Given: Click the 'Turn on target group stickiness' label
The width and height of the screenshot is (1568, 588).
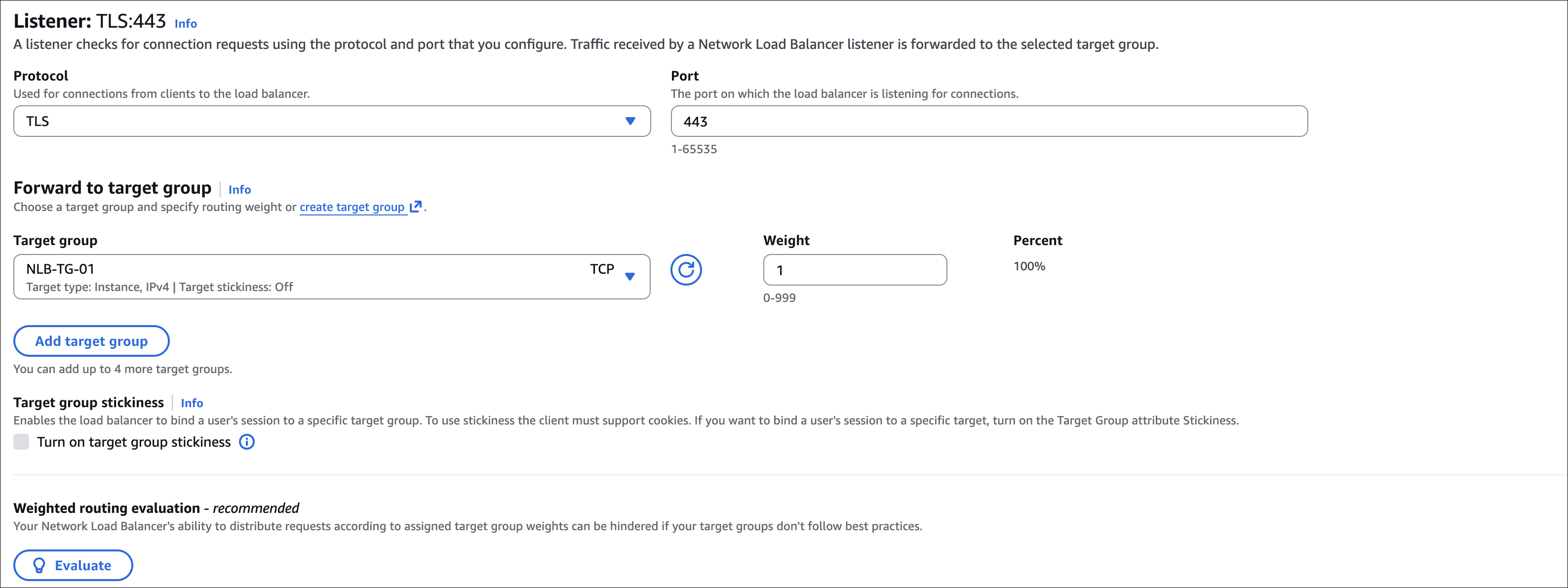Looking at the screenshot, I should click(x=134, y=442).
